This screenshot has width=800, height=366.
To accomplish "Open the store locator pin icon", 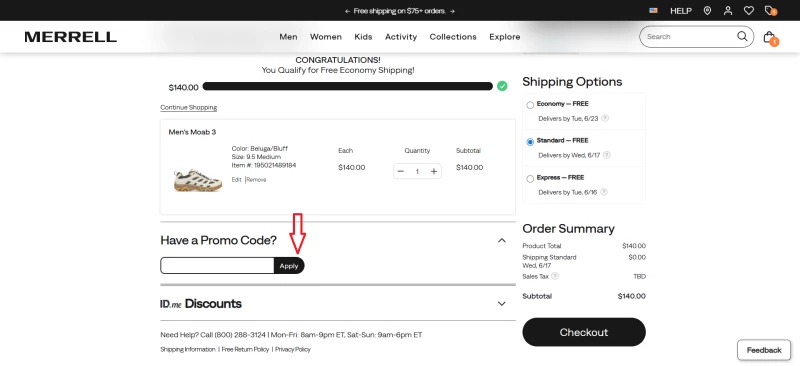I will click(707, 10).
